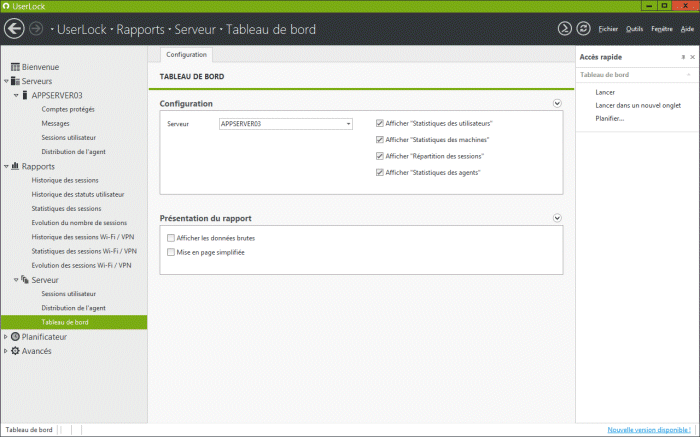
Task: Open the Serveur combo box APPSERVER03
Action: pos(286,124)
